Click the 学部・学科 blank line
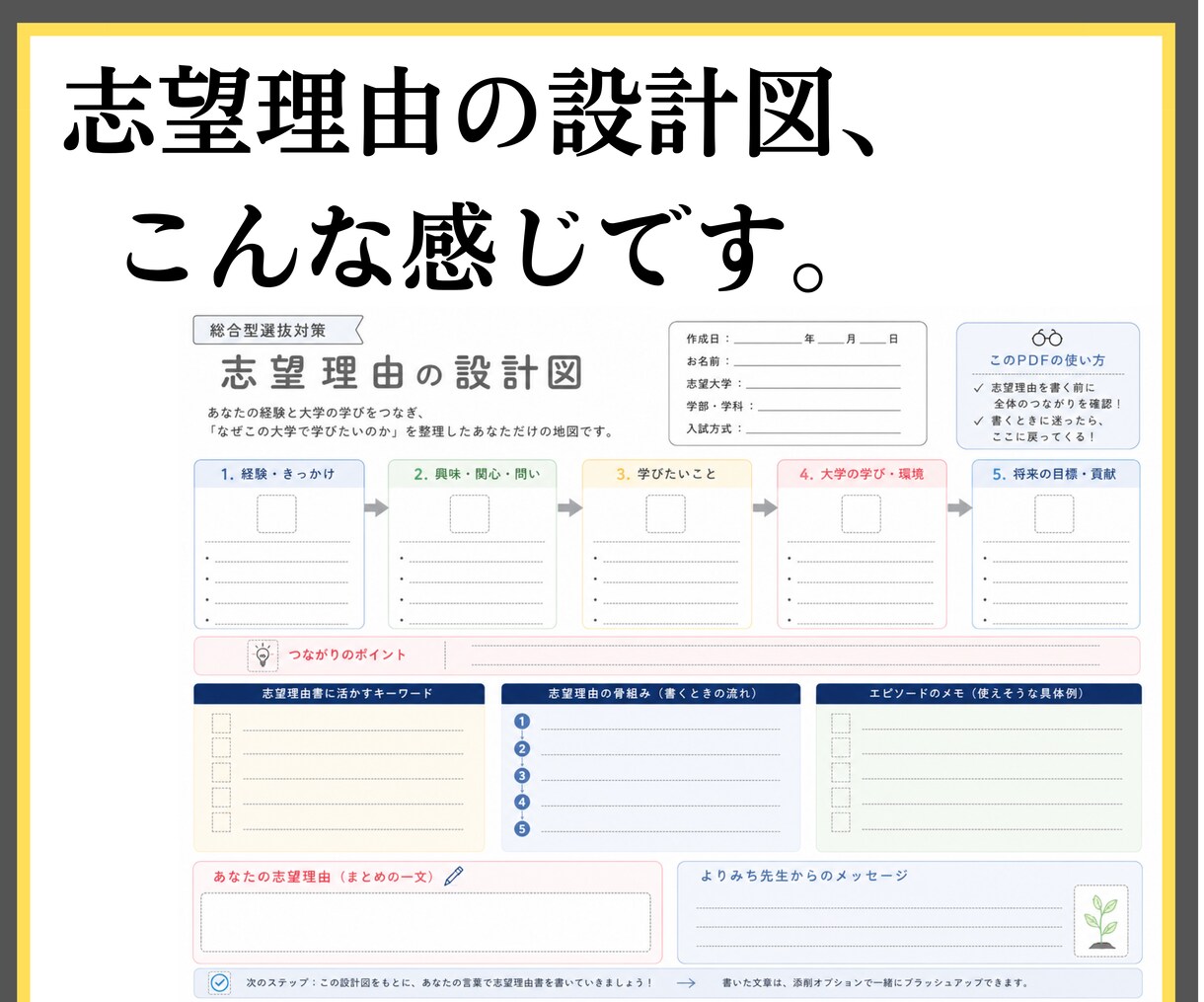 click(829, 407)
